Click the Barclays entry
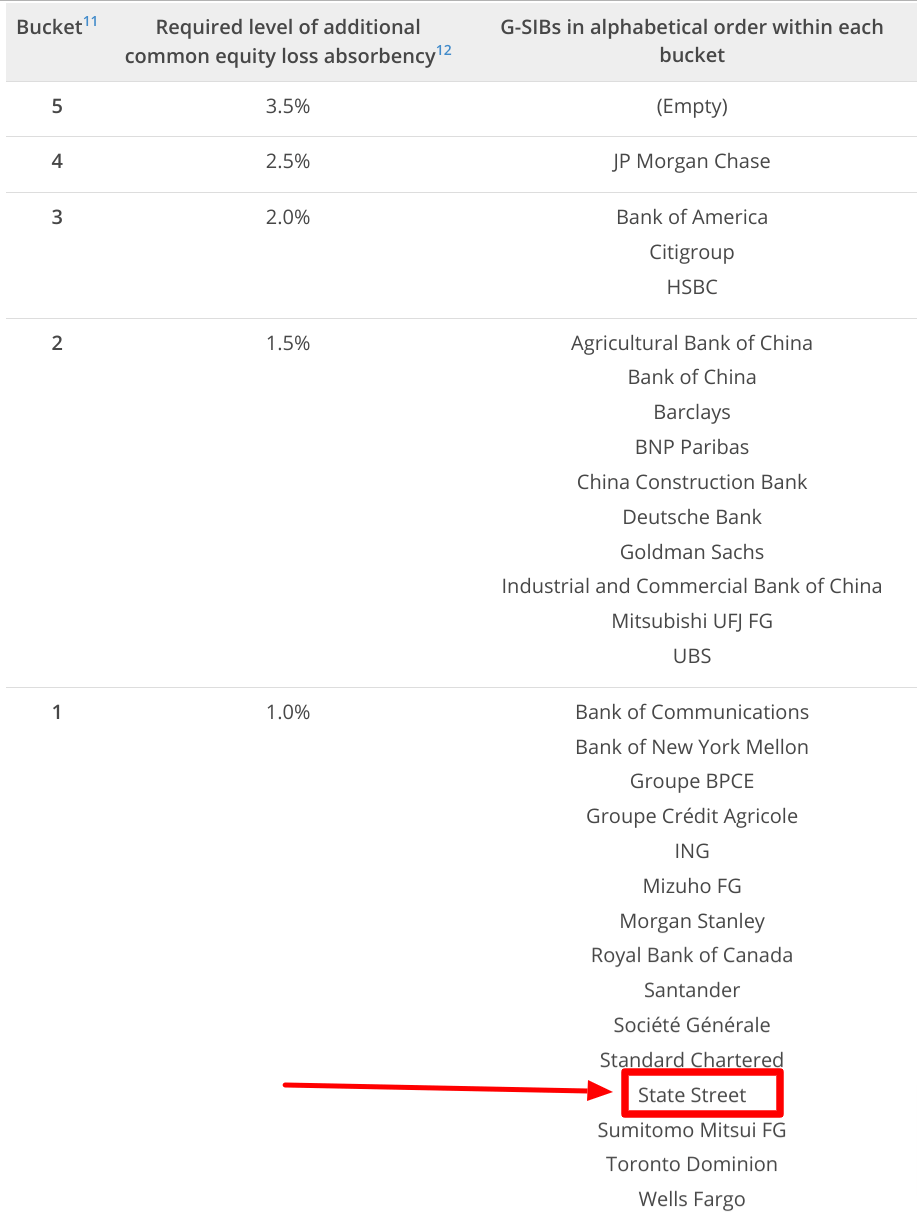This screenshot has width=917, height=1229. click(692, 412)
